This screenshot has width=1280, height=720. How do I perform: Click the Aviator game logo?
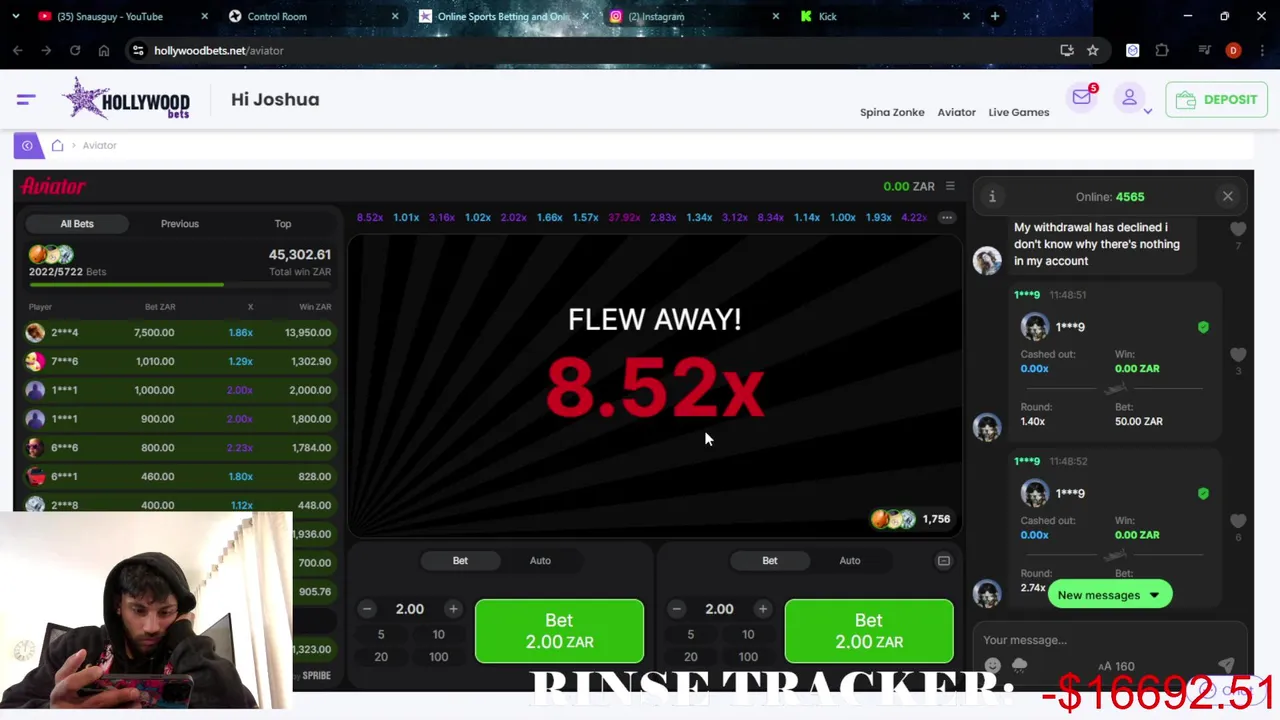(53, 186)
